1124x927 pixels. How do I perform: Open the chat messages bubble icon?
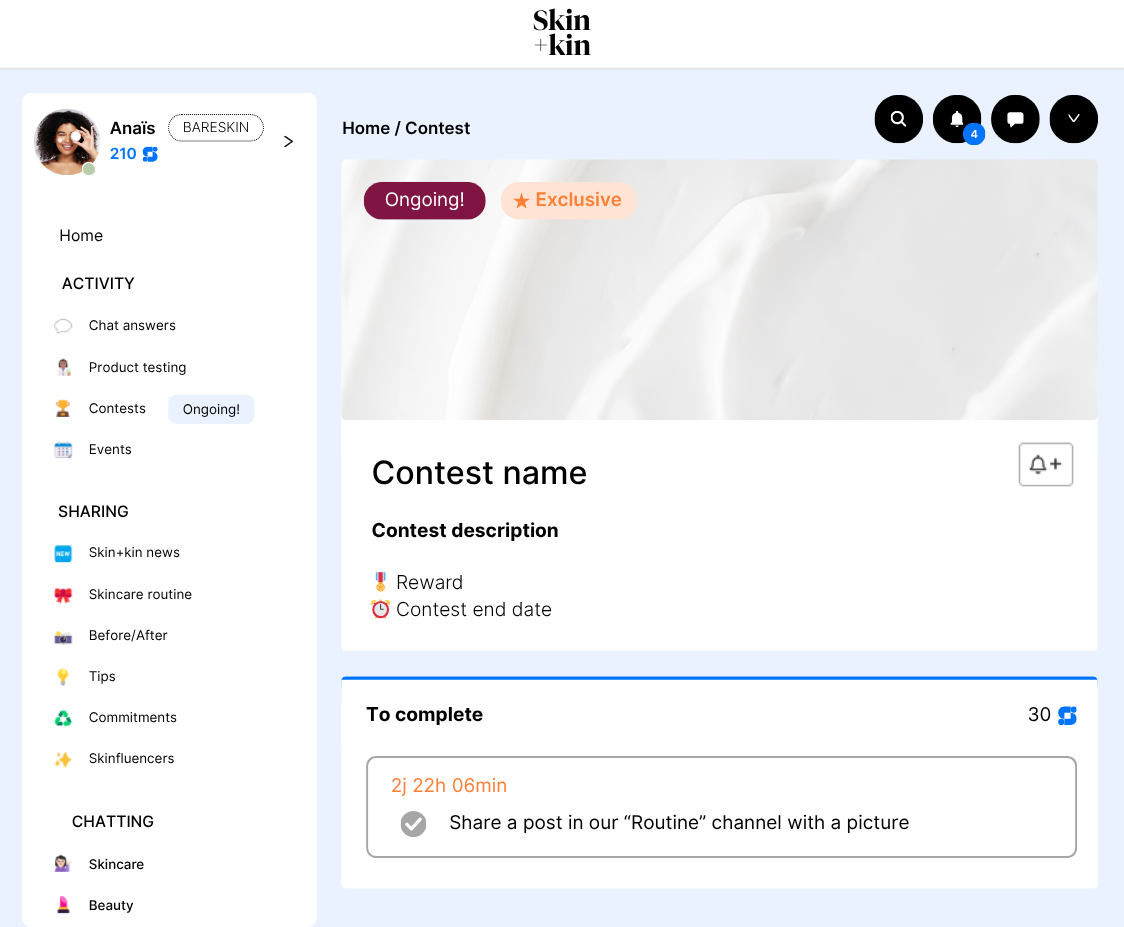(x=1015, y=119)
